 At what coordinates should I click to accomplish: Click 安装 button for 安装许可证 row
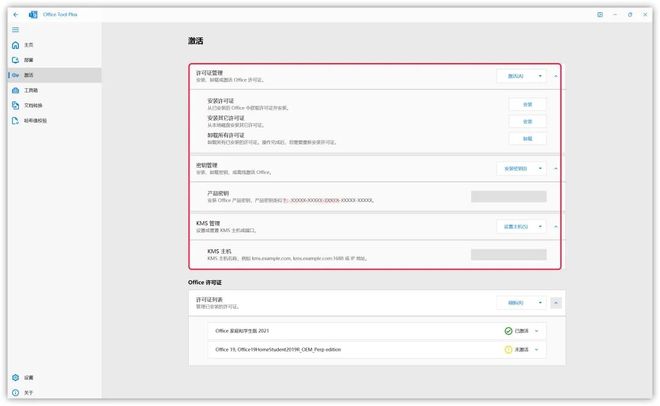[x=527, y=104]
